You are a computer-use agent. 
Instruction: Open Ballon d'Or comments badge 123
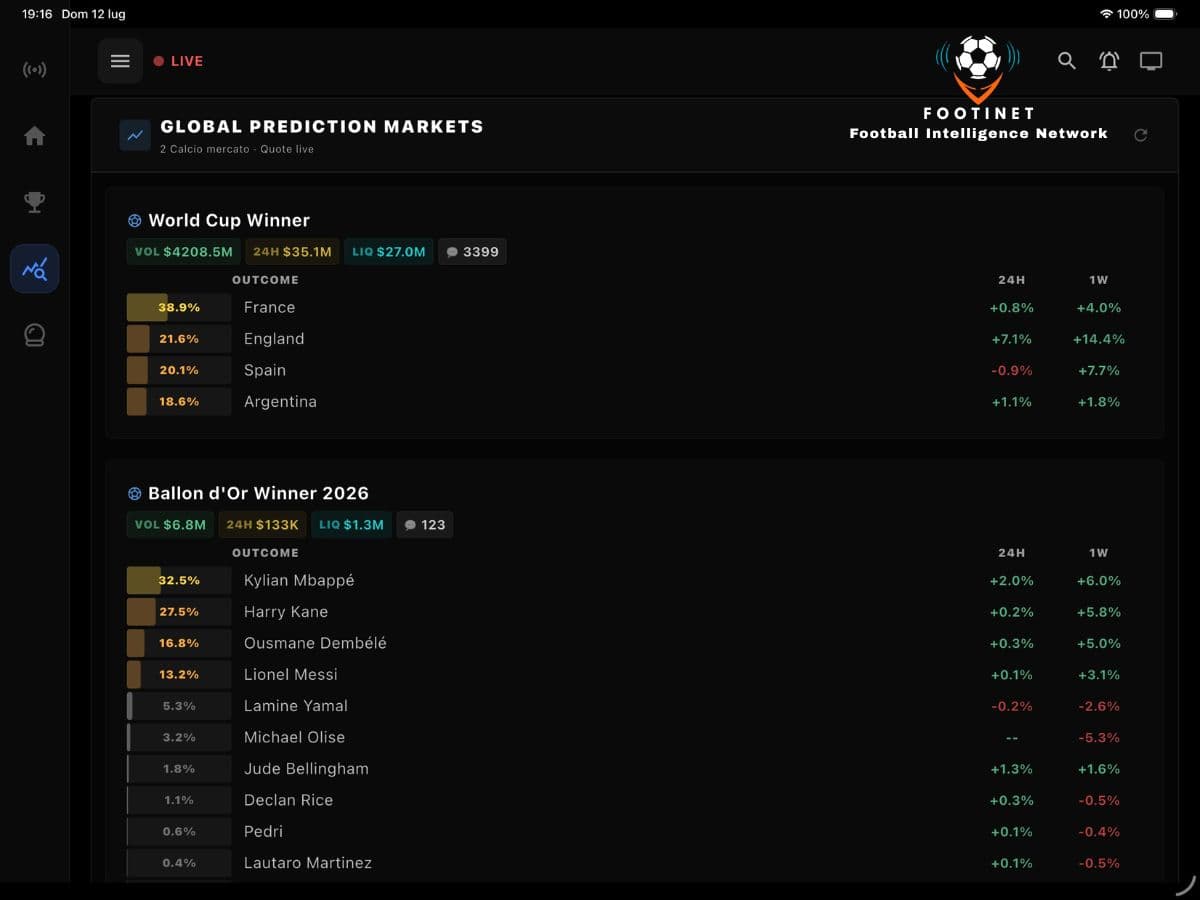425,525
